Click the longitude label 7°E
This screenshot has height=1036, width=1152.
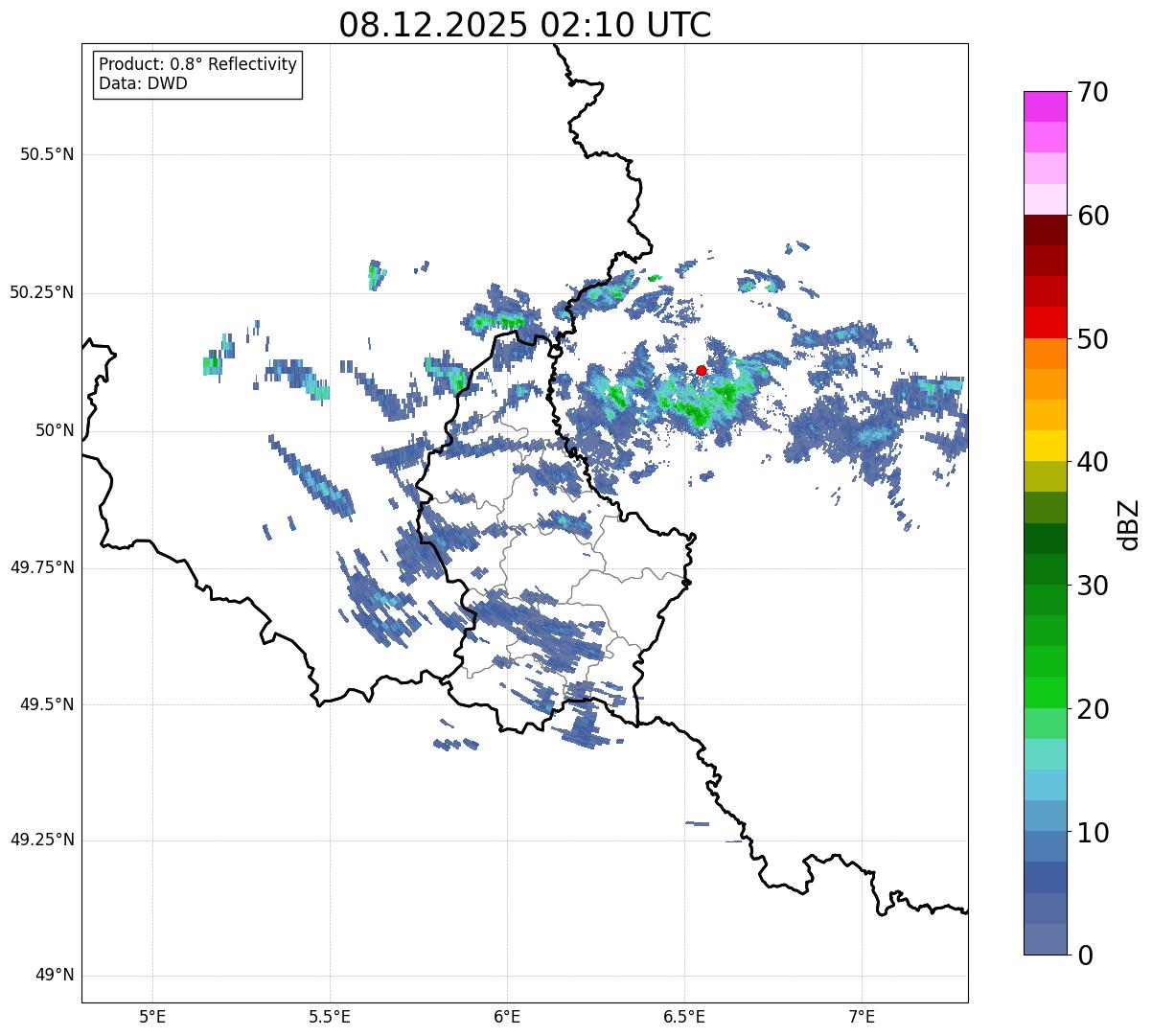pyautogui.click(x=863, y=1016)
